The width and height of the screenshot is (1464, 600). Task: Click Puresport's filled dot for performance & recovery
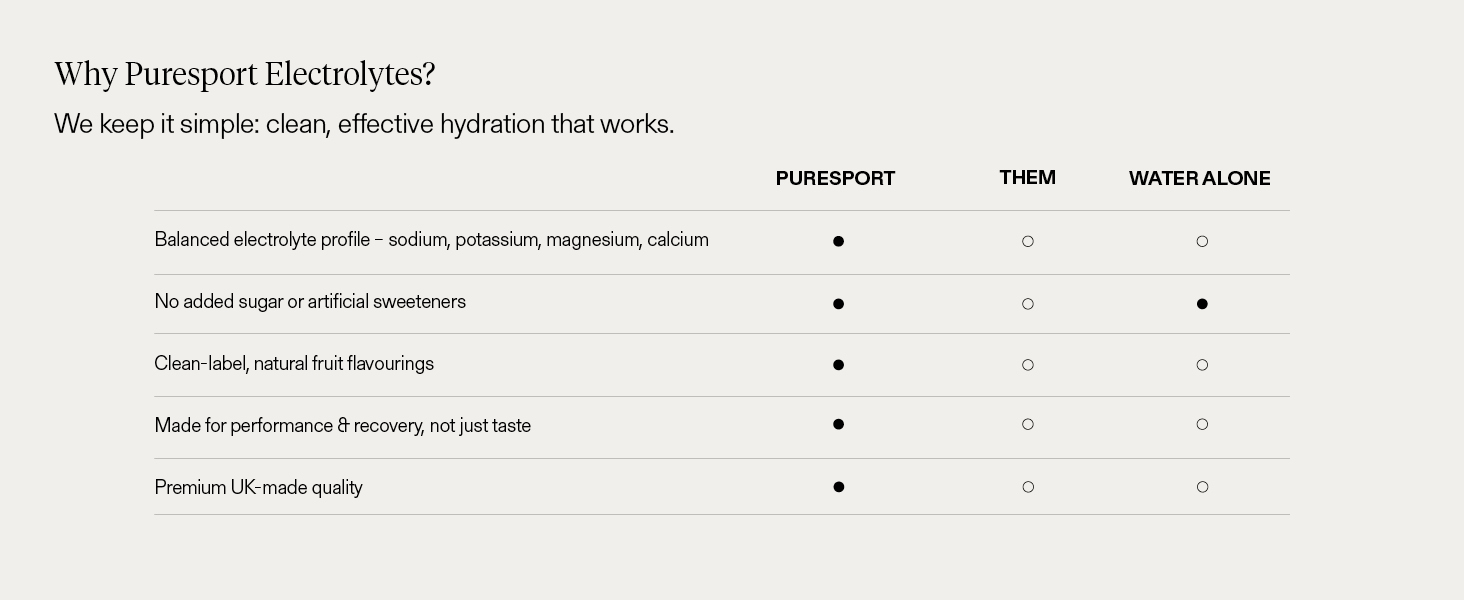click(838, 424)
